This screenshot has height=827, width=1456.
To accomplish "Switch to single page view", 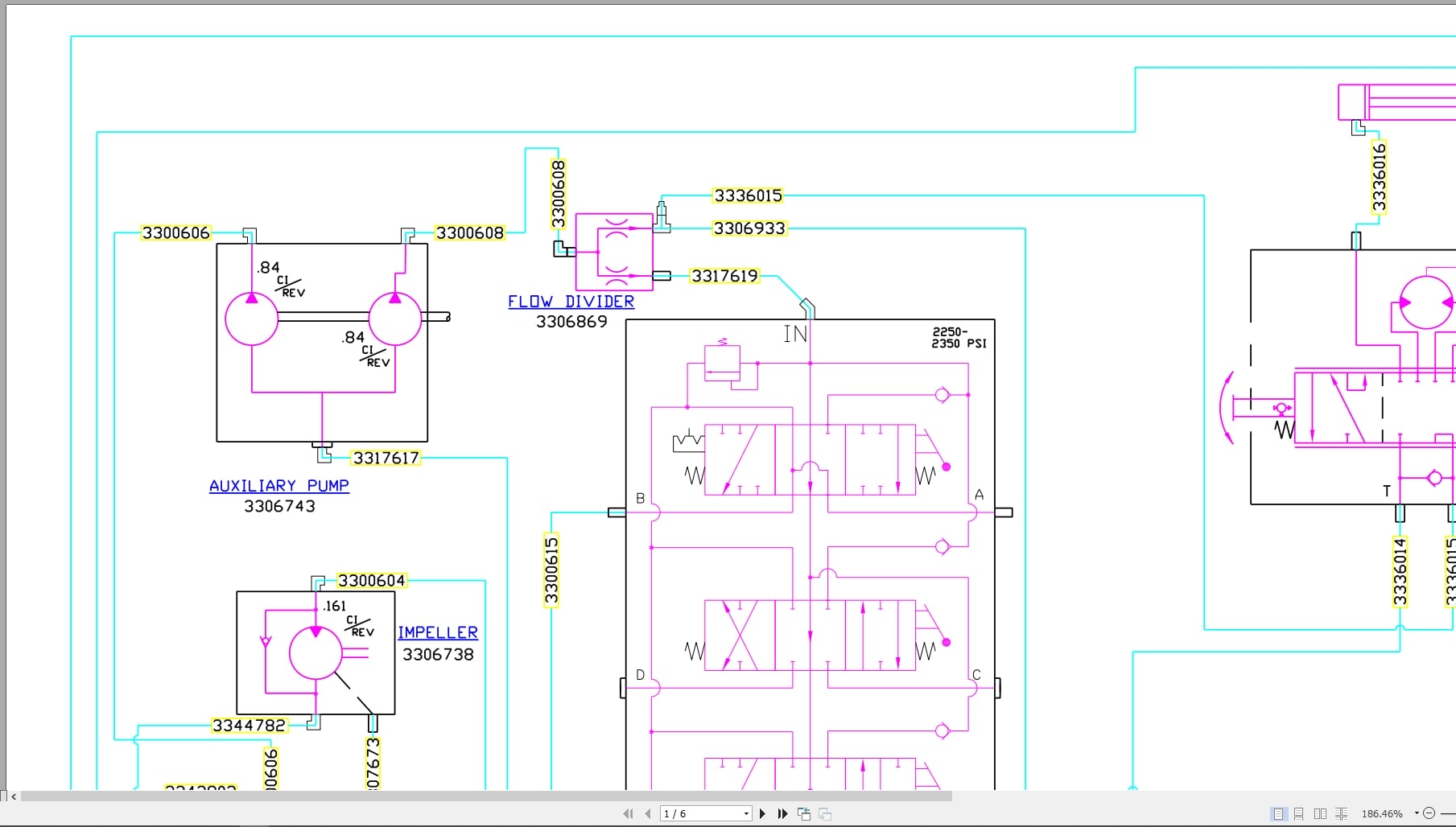I will 1279,813.
